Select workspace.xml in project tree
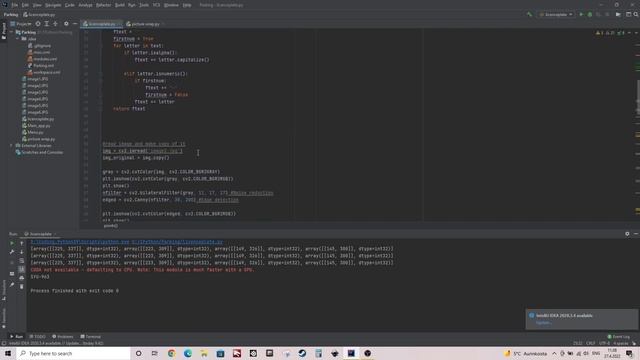Screen dimensions: 640x360 click(x=44, y=72)
